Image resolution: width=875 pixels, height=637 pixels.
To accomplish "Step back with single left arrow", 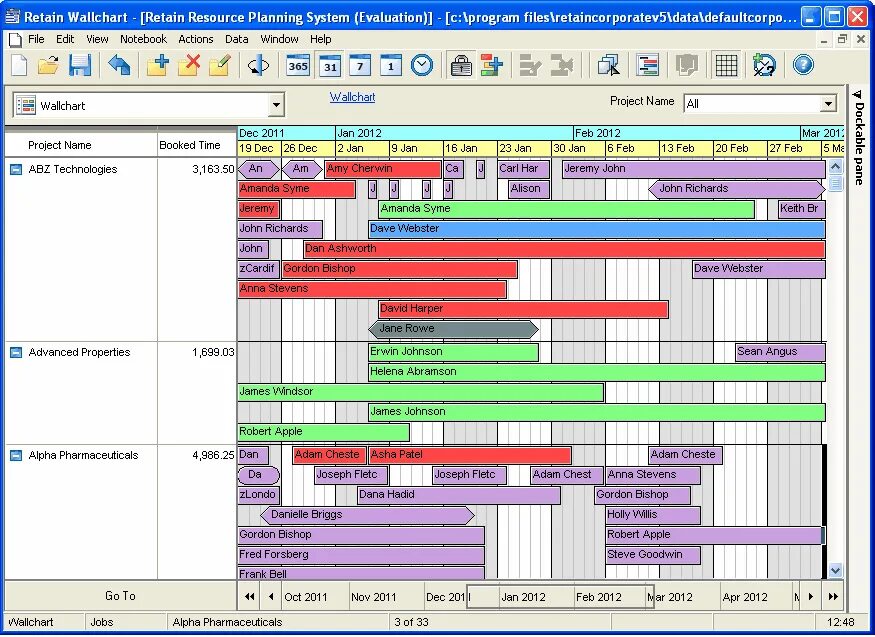I will pyautogui.click(x=271, y=597).
